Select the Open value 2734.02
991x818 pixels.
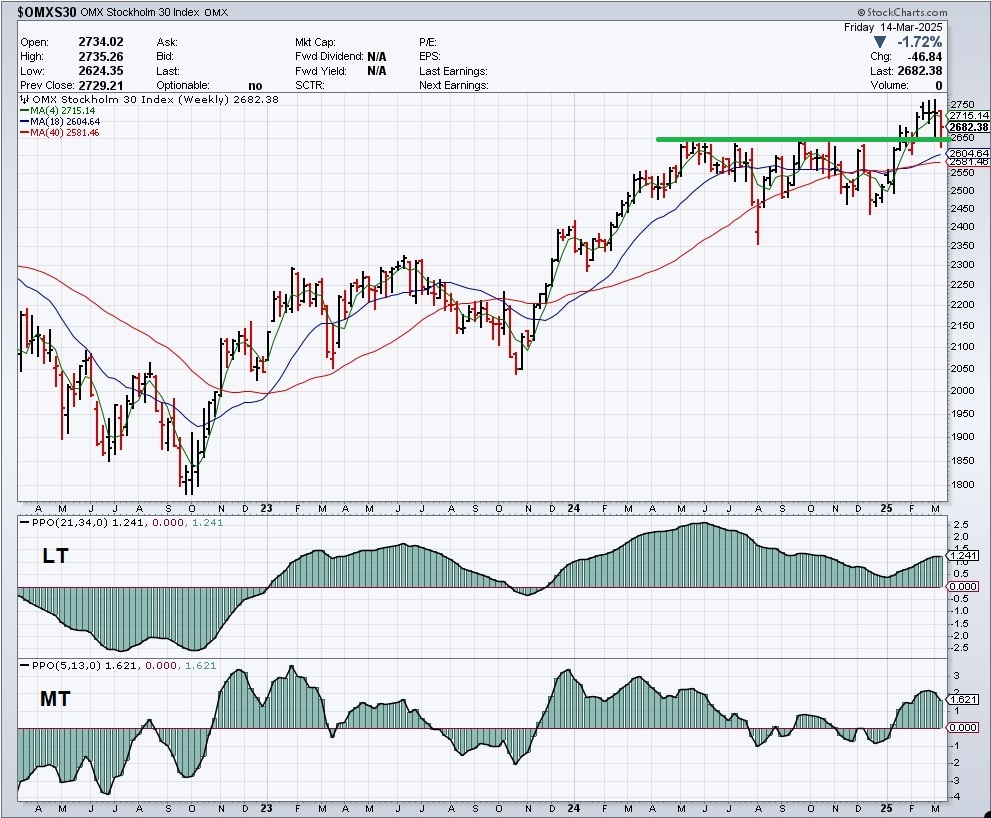[100, 42]
